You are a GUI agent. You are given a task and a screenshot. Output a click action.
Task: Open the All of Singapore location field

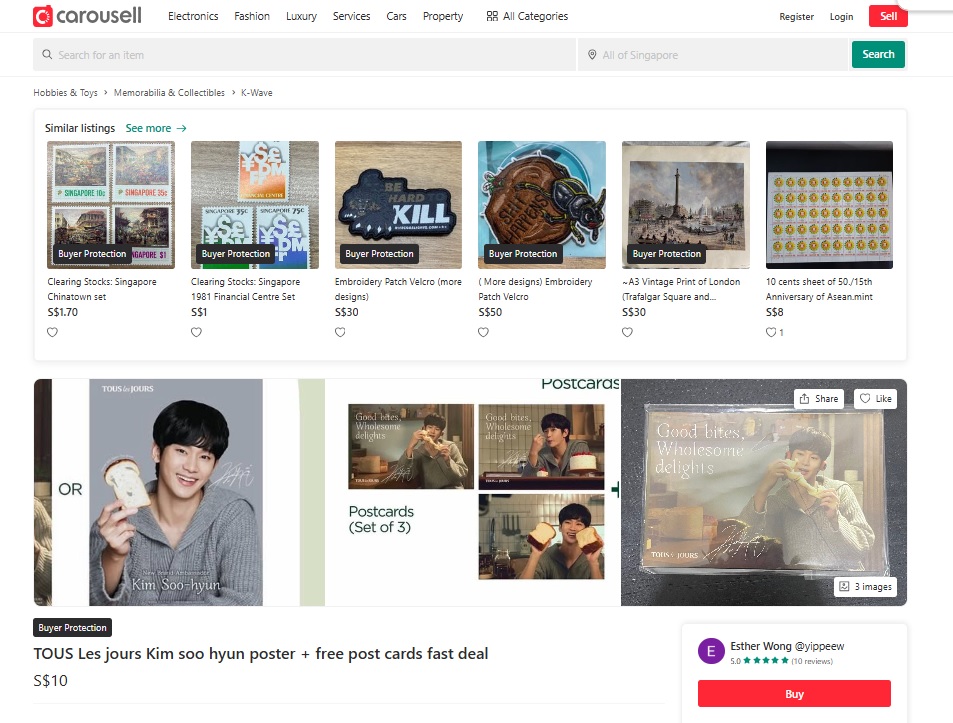point(712,55)
